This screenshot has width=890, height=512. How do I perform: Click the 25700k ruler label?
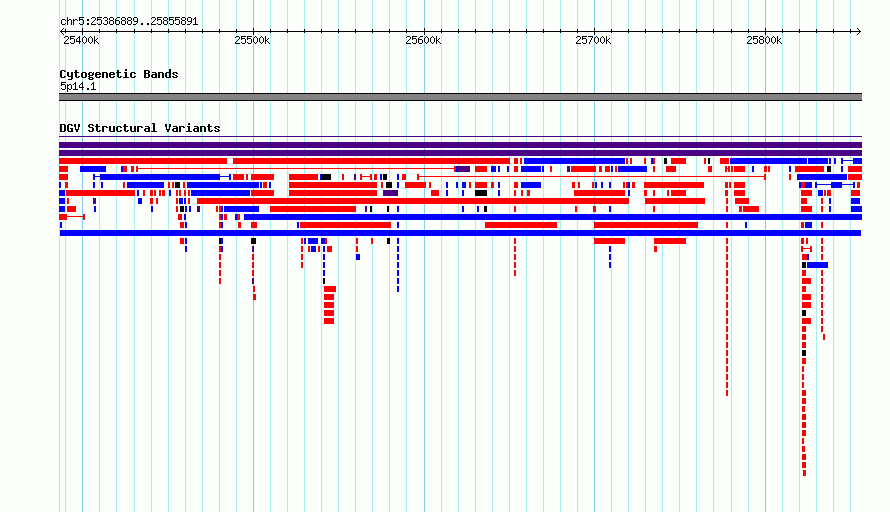coord(593,40)
